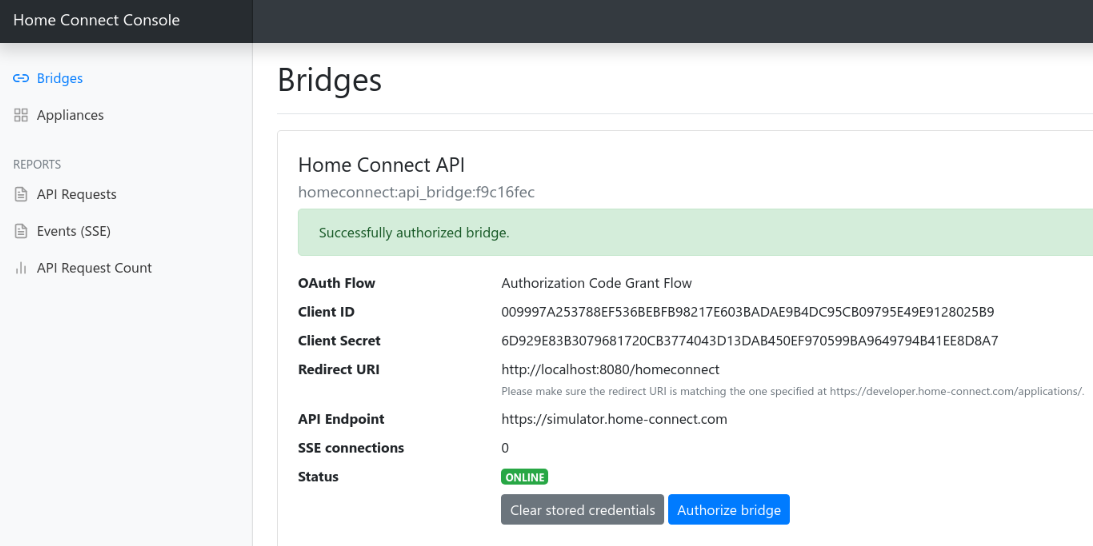Click the Authorize bridge button

(x=728, y=510)
